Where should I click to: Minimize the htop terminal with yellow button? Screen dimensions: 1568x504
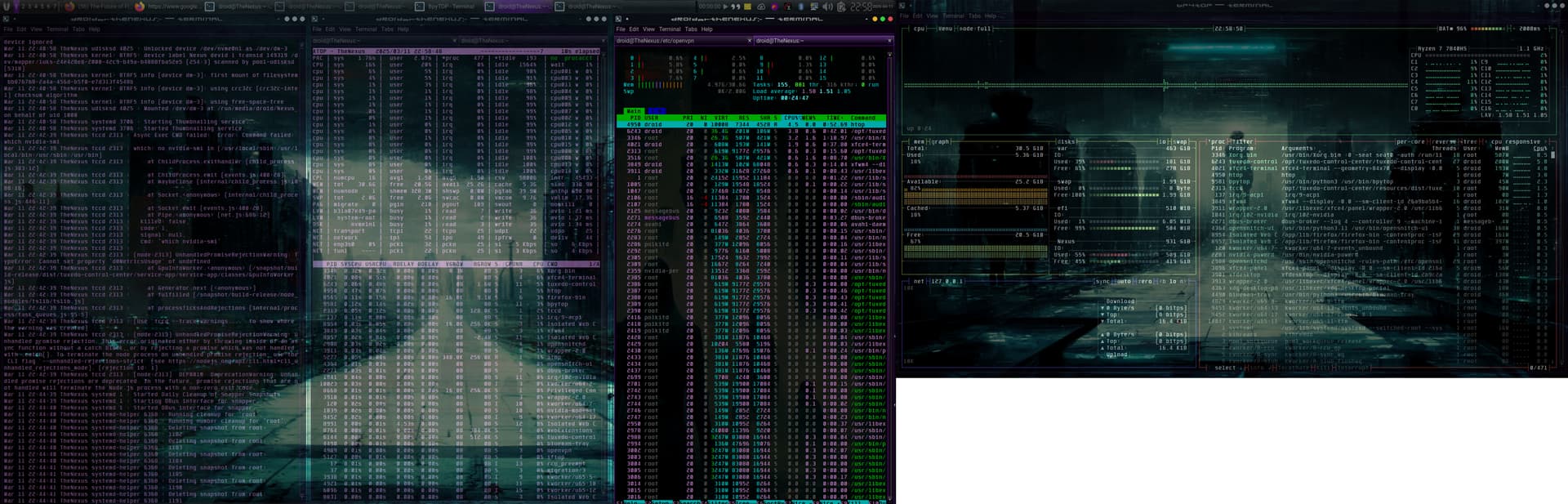[875, 19]
